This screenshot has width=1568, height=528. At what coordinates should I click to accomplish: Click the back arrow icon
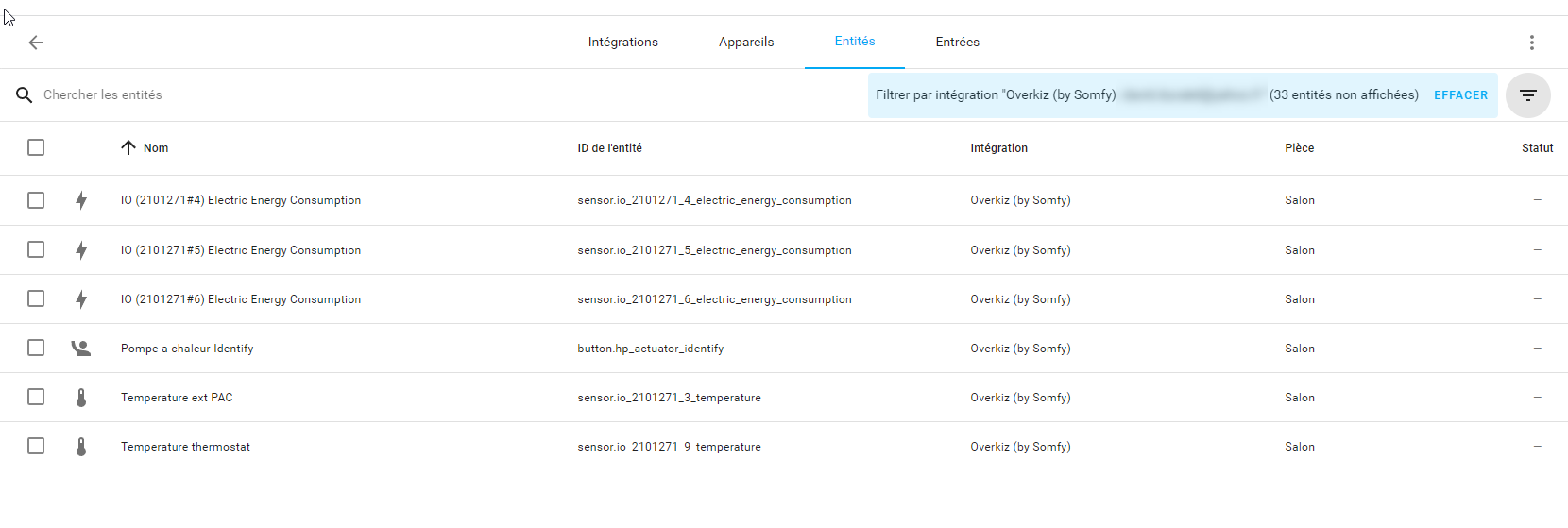point(36,43)
